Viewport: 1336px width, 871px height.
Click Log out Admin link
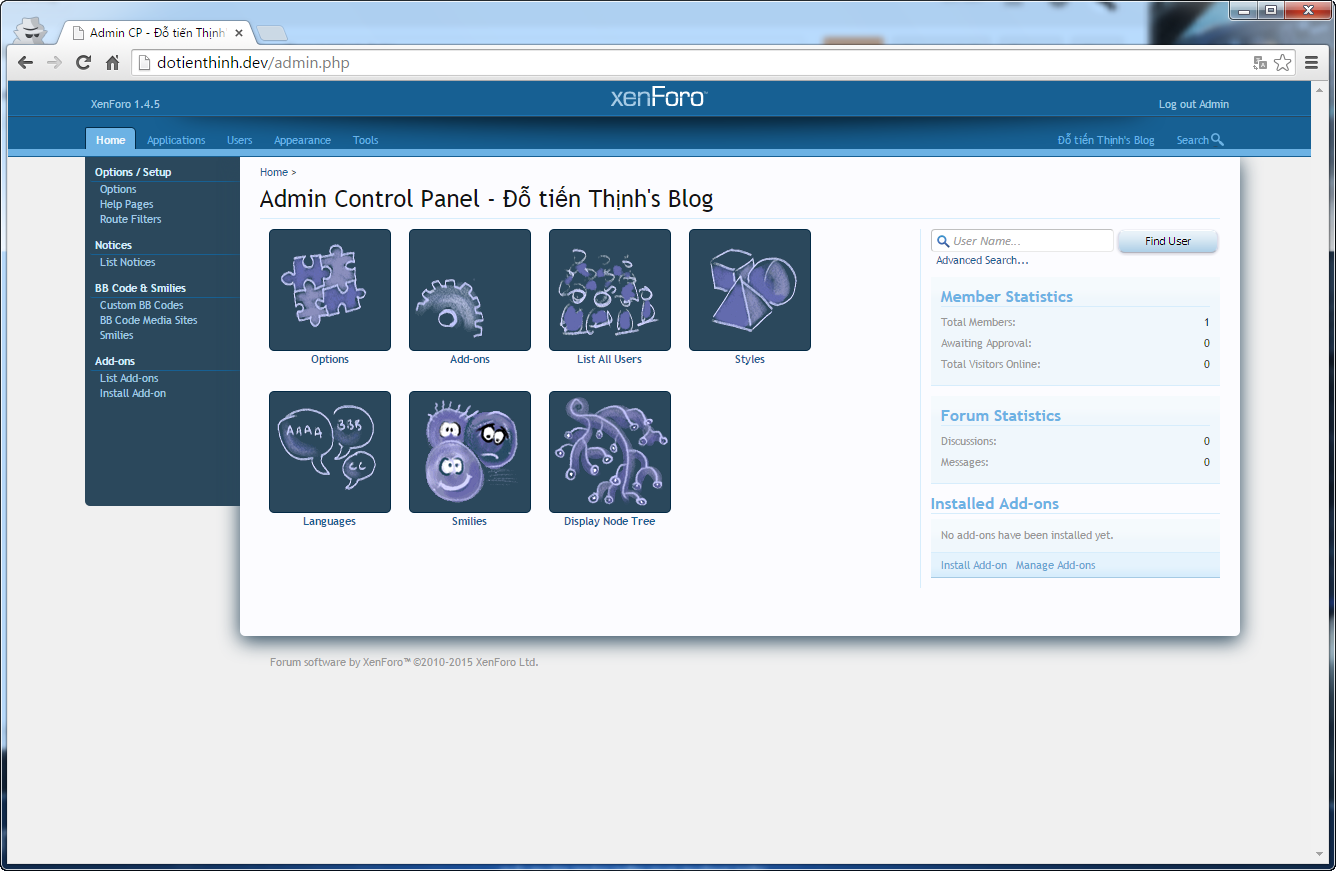pos(1194,104)
